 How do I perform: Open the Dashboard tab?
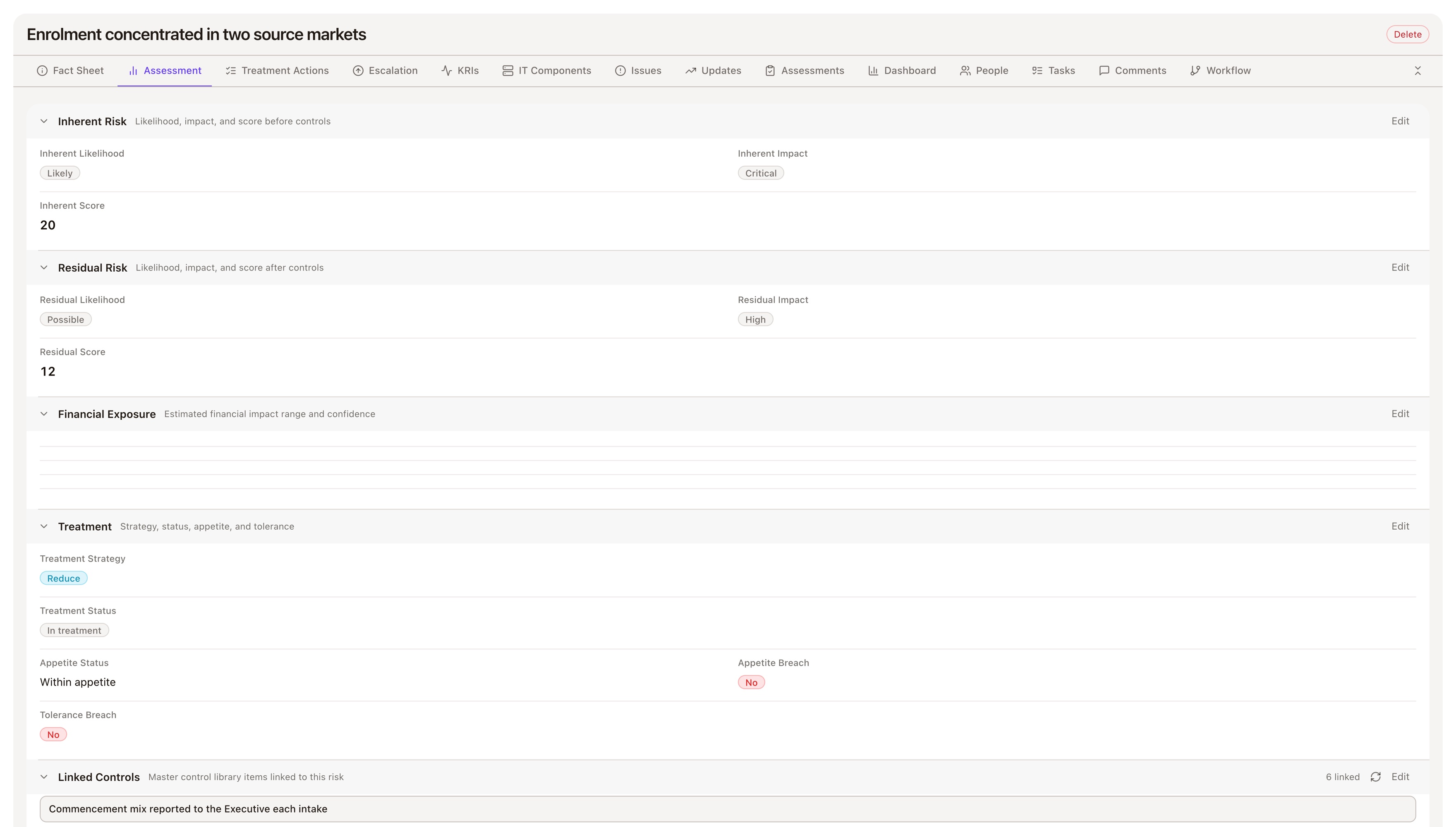(x=902, y=70)
